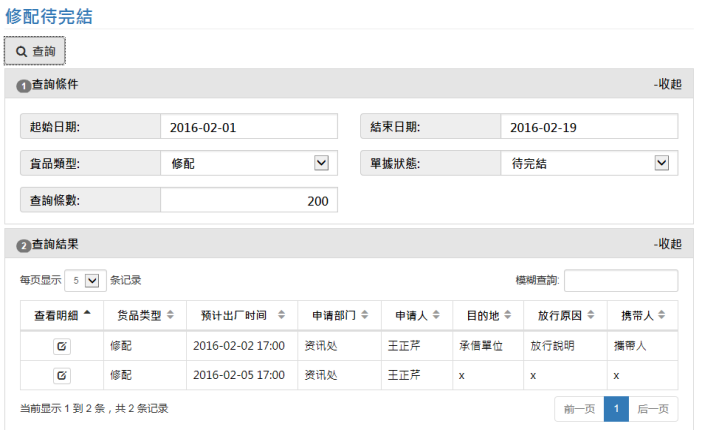The image size is (702, 430).
Task: Sort by 查看明細 column arrow
Action: coord(87,314)
